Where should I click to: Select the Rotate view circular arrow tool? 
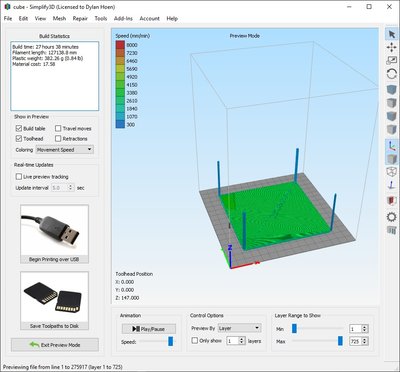392,74
